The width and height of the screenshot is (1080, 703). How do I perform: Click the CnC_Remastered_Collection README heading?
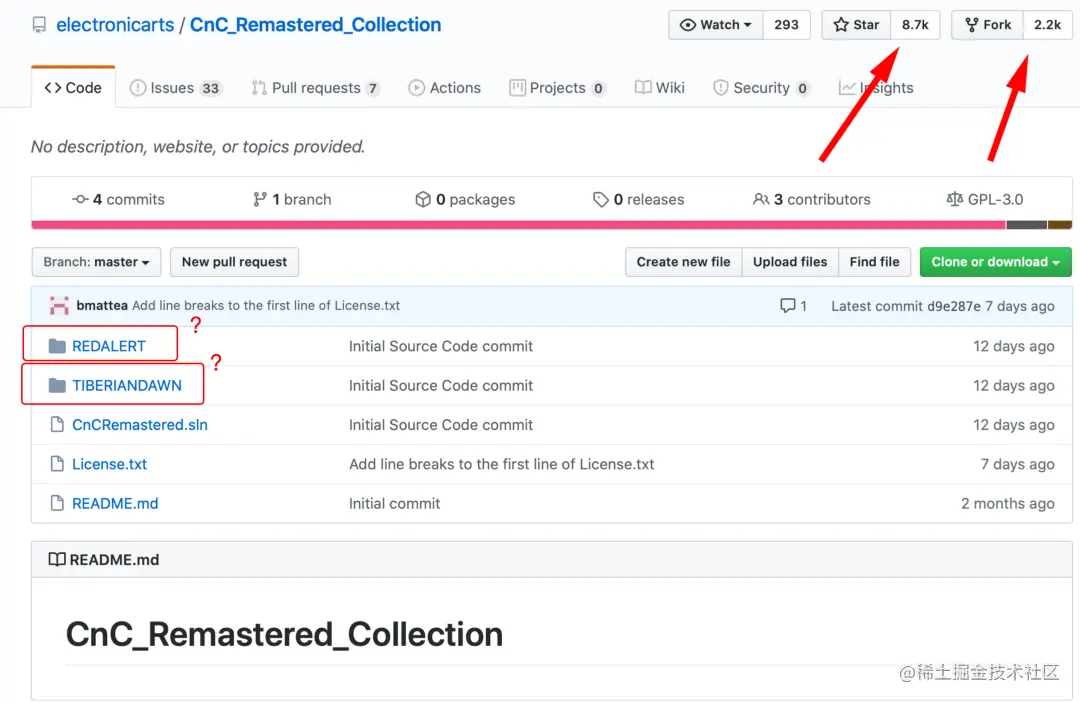284,634
